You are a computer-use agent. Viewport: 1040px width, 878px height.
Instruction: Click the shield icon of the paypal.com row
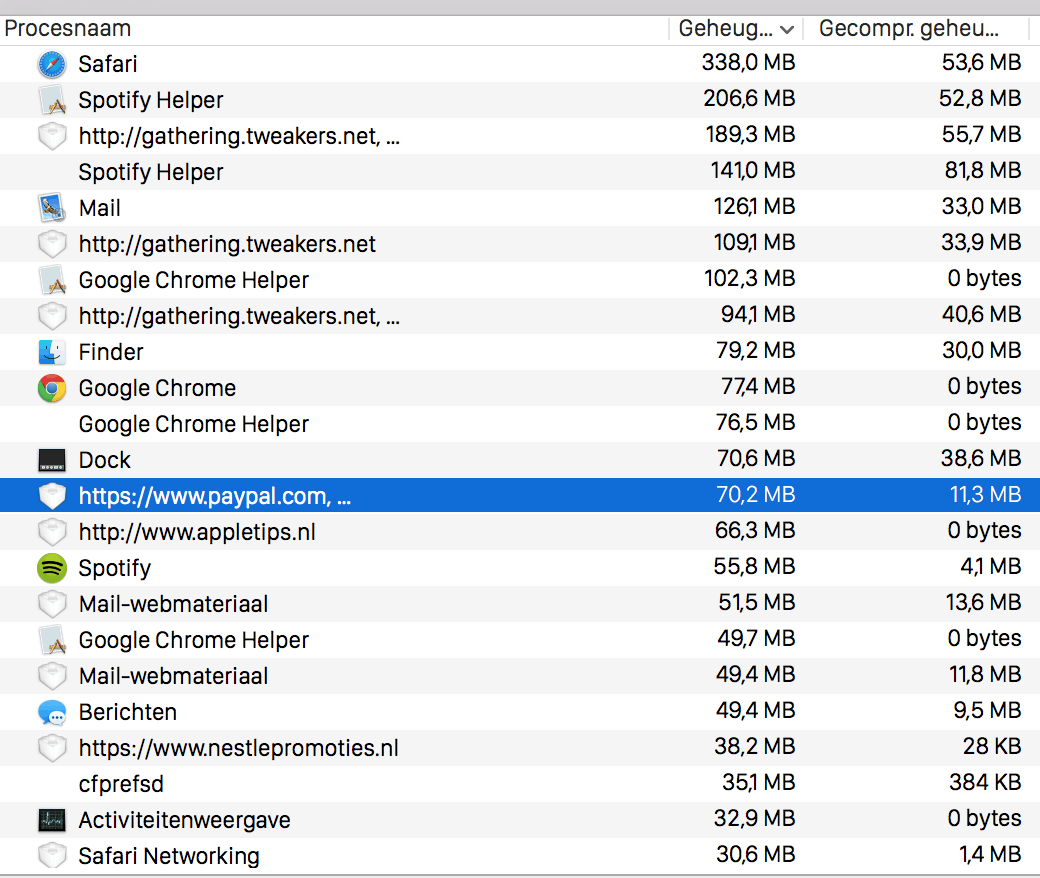pos(52,496)
